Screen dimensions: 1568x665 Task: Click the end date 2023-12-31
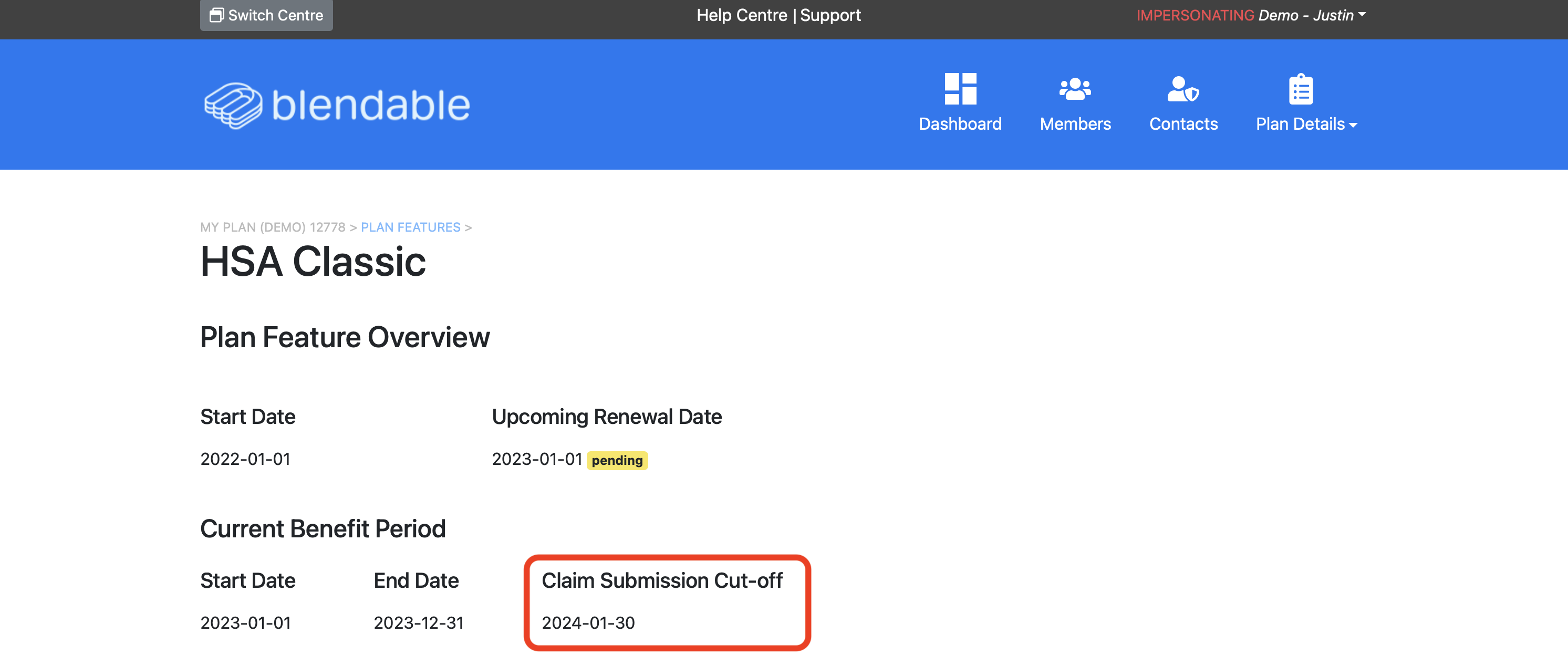click(x=419, y=622)
